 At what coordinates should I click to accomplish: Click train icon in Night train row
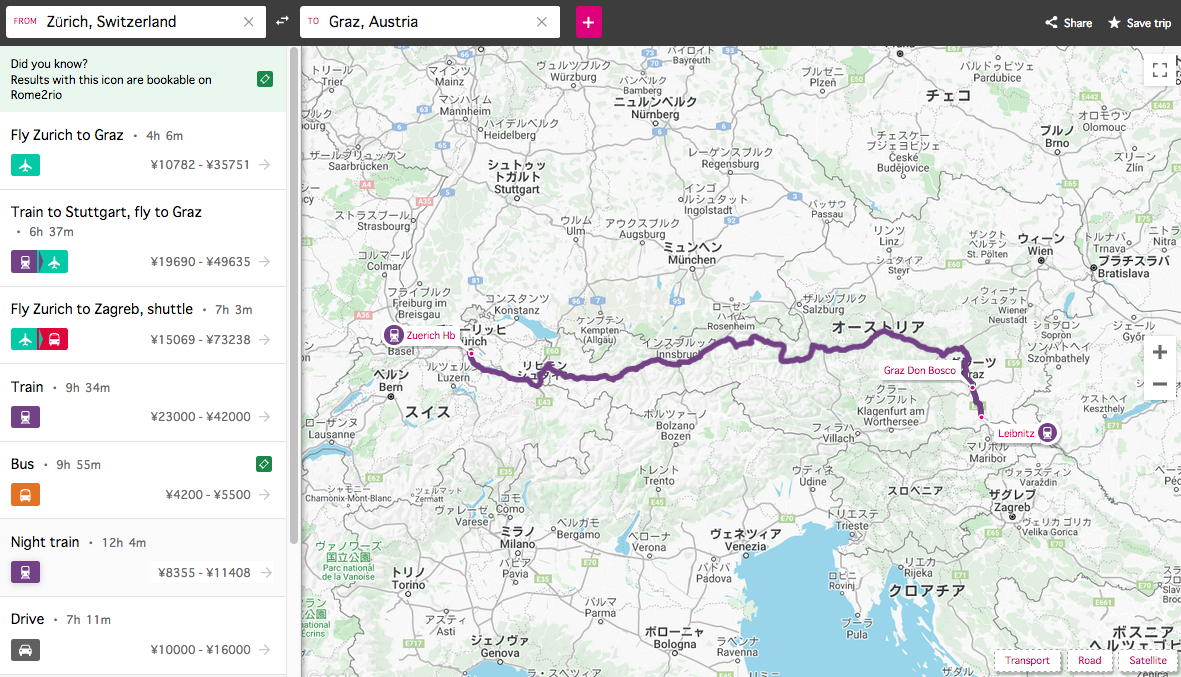25,572
